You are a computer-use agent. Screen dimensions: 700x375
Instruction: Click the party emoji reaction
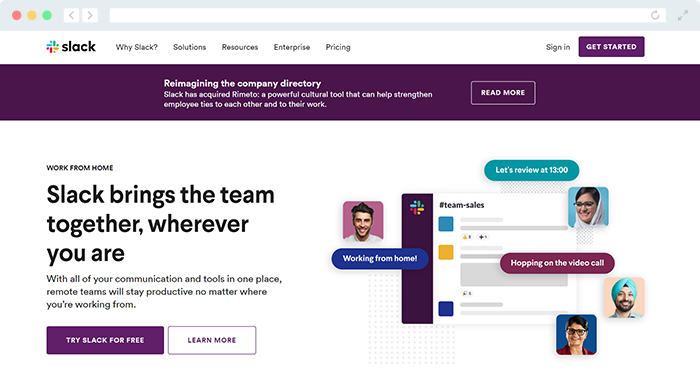point(467,293)
